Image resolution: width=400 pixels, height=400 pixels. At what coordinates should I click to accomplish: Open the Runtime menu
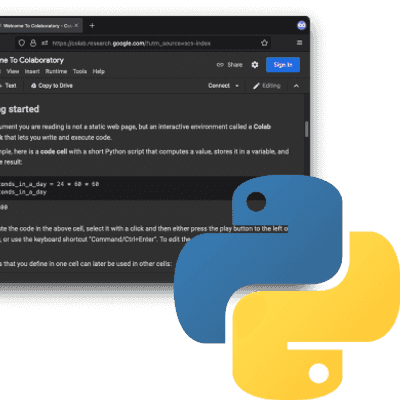56,71
